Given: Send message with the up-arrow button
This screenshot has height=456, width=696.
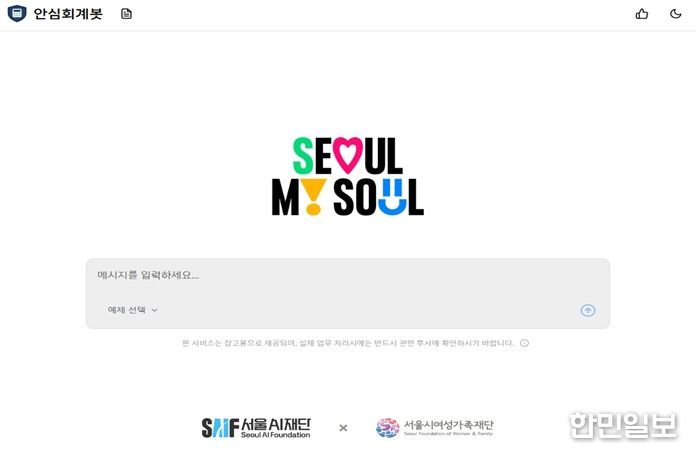Looking at the screenshot, I should [x=588, y=310].
